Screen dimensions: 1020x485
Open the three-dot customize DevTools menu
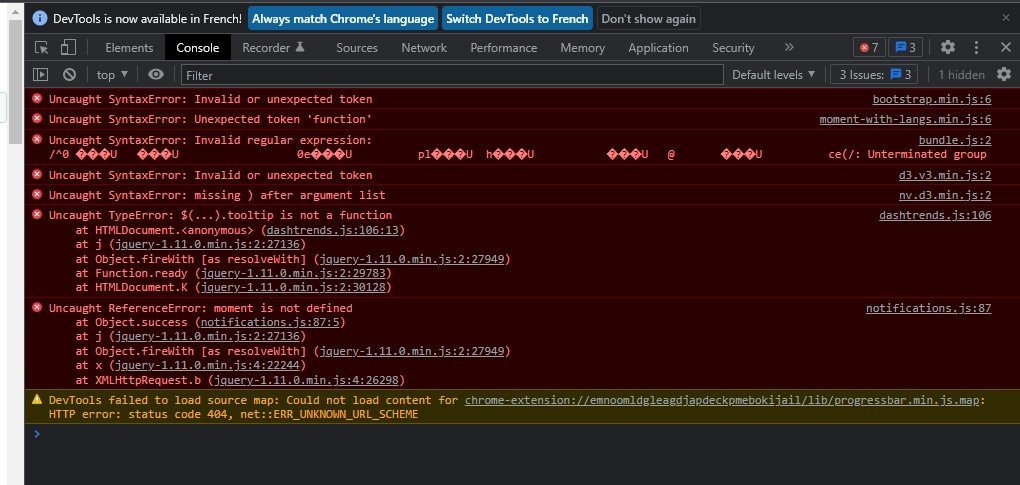coord(976,47)
